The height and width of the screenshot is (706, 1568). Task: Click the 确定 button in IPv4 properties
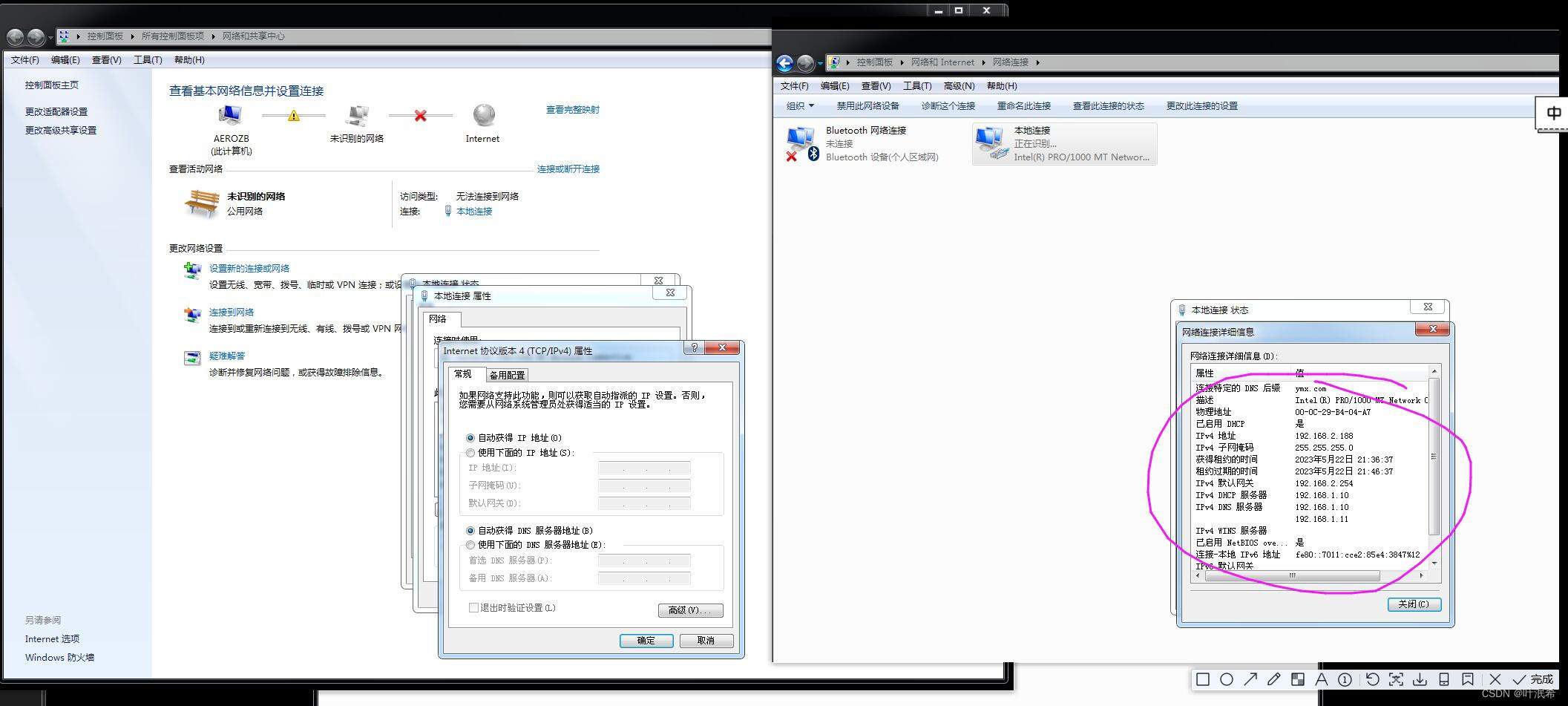(646, 640)
